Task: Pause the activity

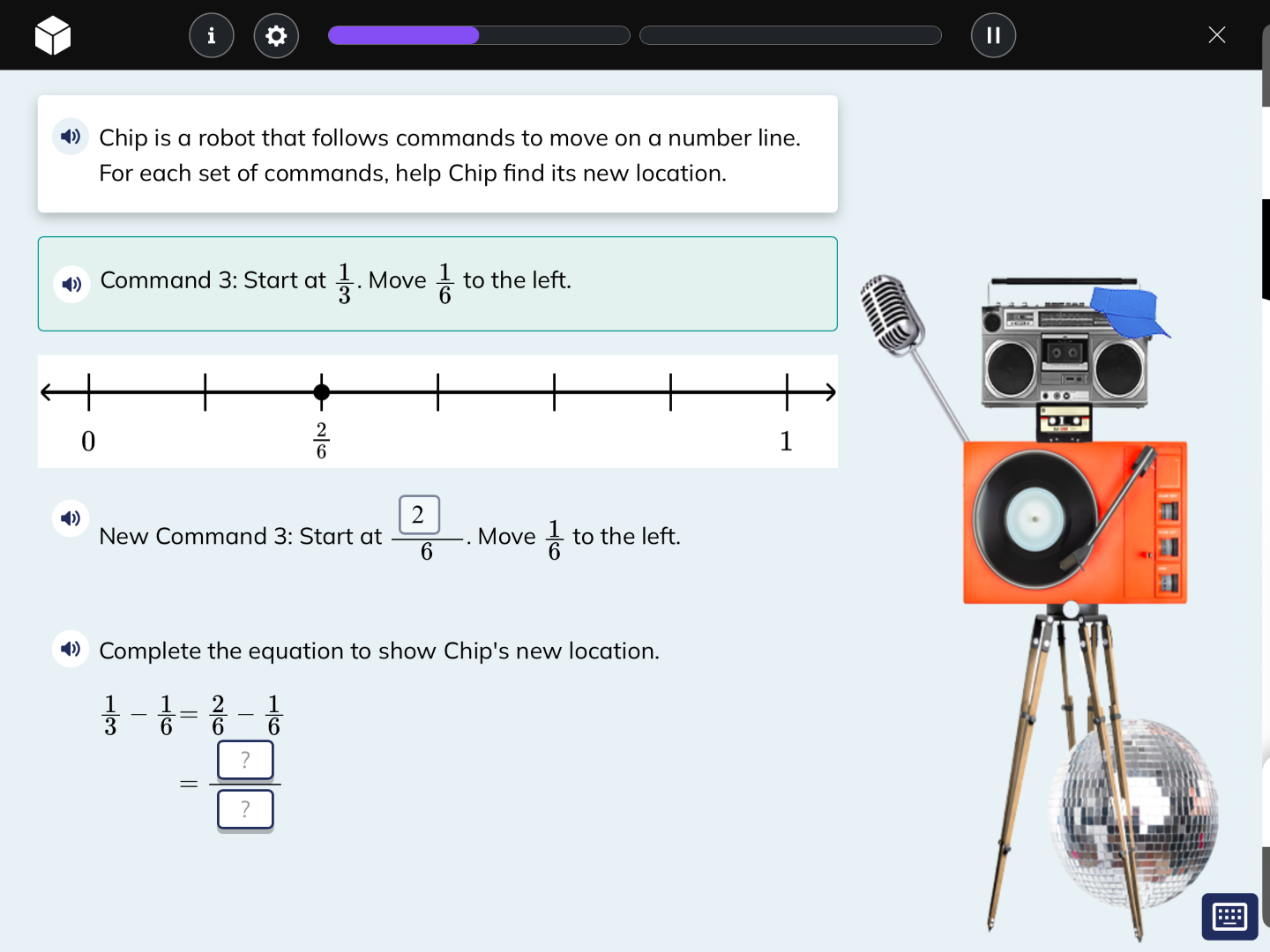Action: tap(993, 35)
